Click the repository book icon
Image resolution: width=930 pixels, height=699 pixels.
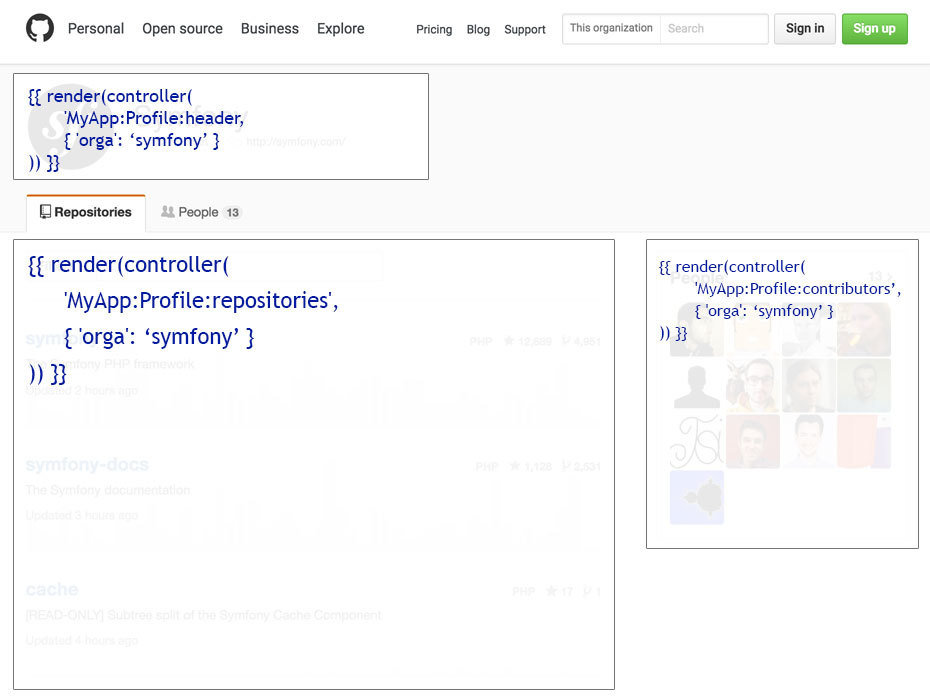45,212
